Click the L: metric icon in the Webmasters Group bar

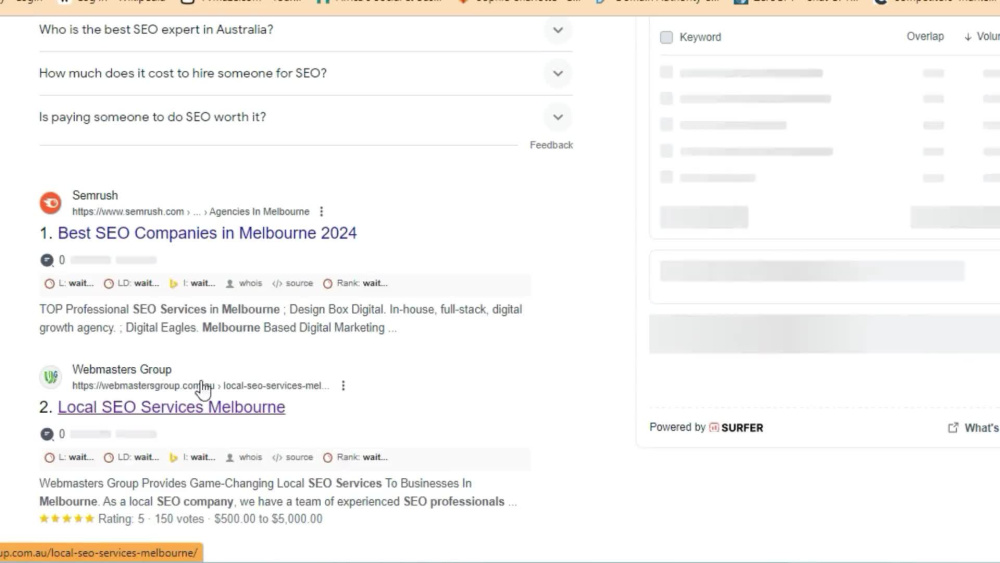49,458
